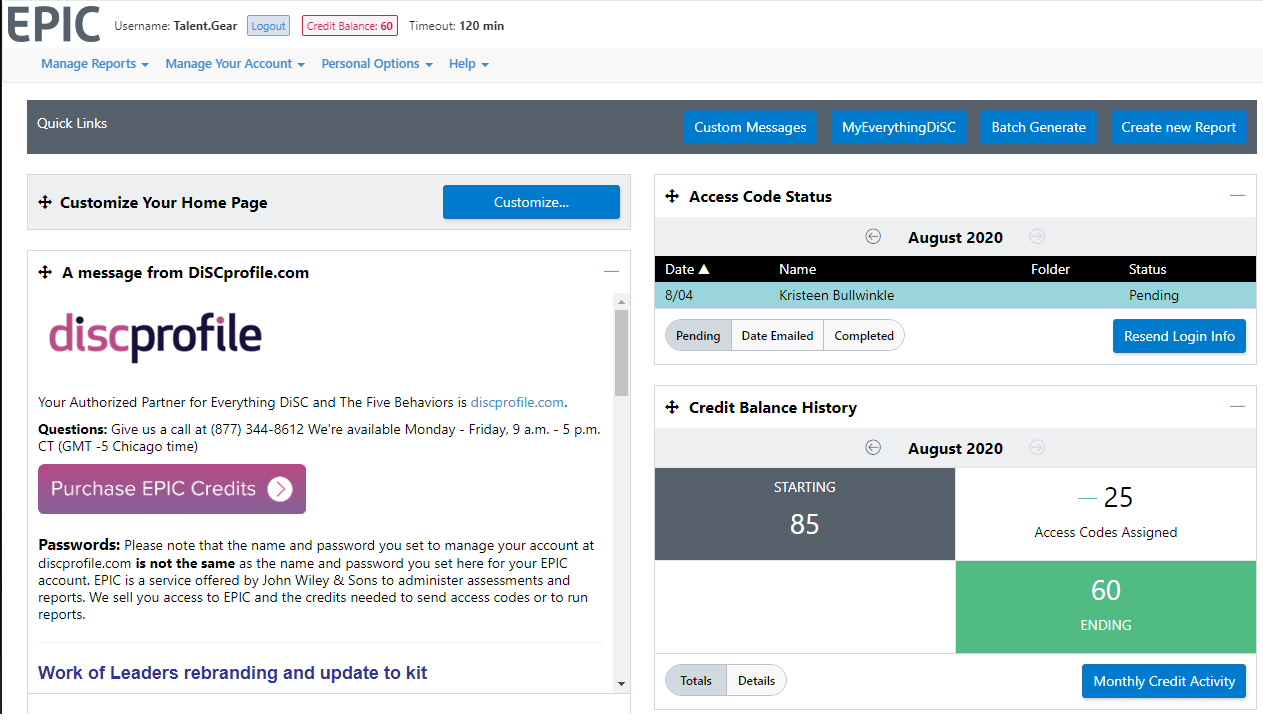Click move handle of Customize Your Home Page
The height and width of the screenshot is (720, 1263).
44,202
